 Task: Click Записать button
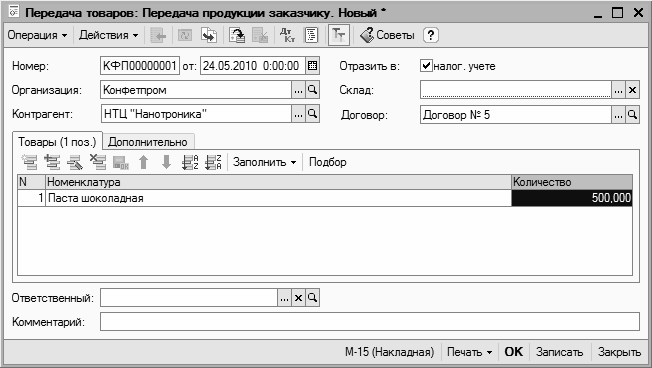click(559, 352)
